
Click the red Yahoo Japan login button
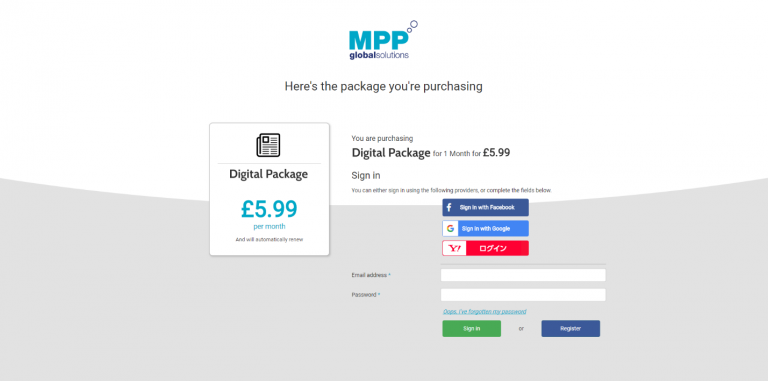pyautogui.click(x=485, y=248)
